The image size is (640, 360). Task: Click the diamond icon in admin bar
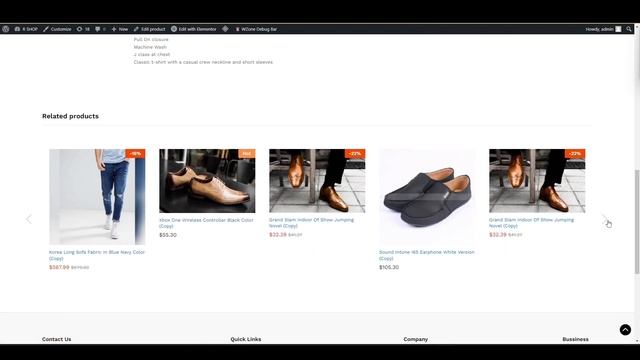pos(225,29)
